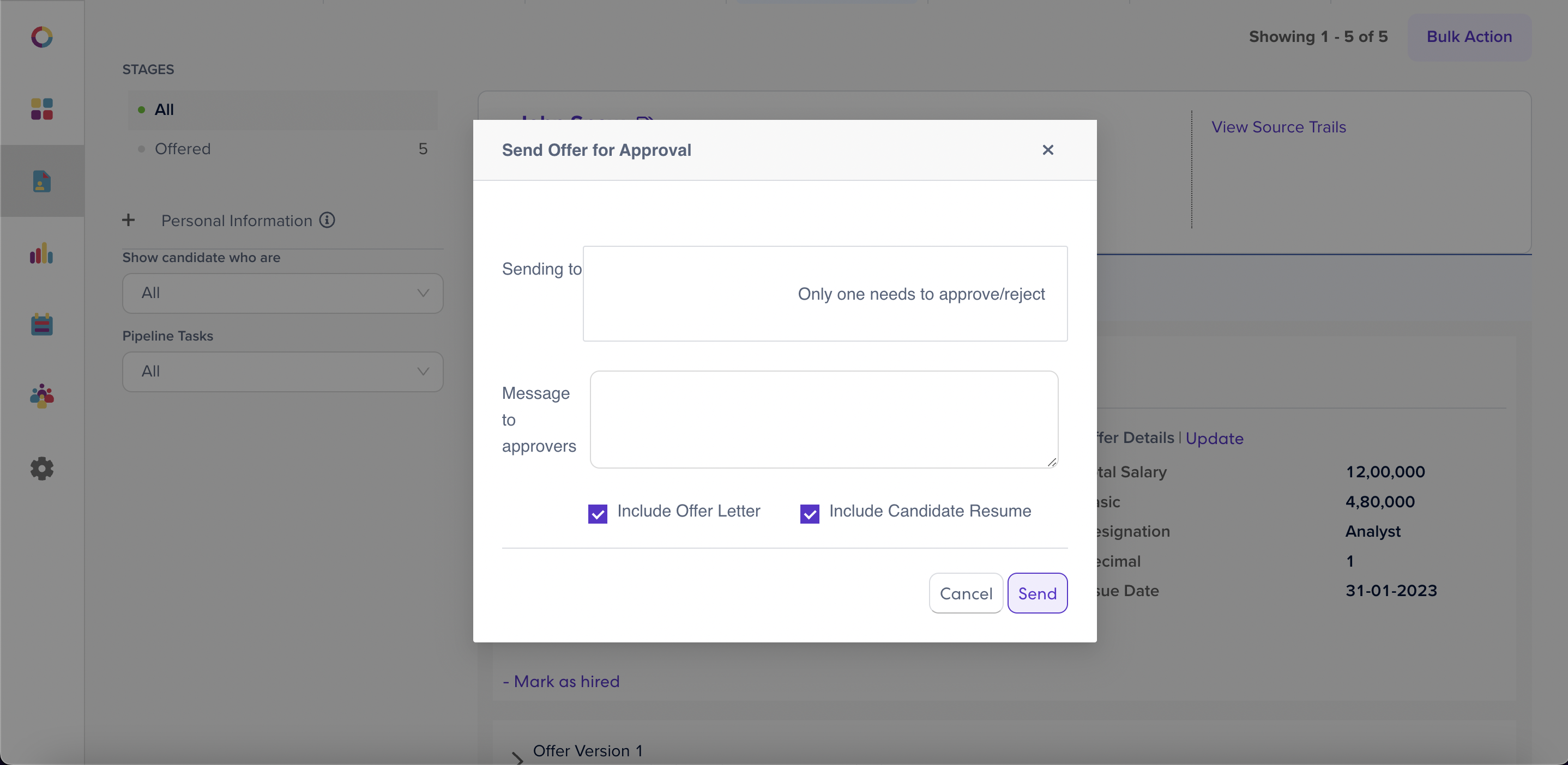
Task: Open the dashboard grid icon in sidebar
Action: tap(42, 109)
